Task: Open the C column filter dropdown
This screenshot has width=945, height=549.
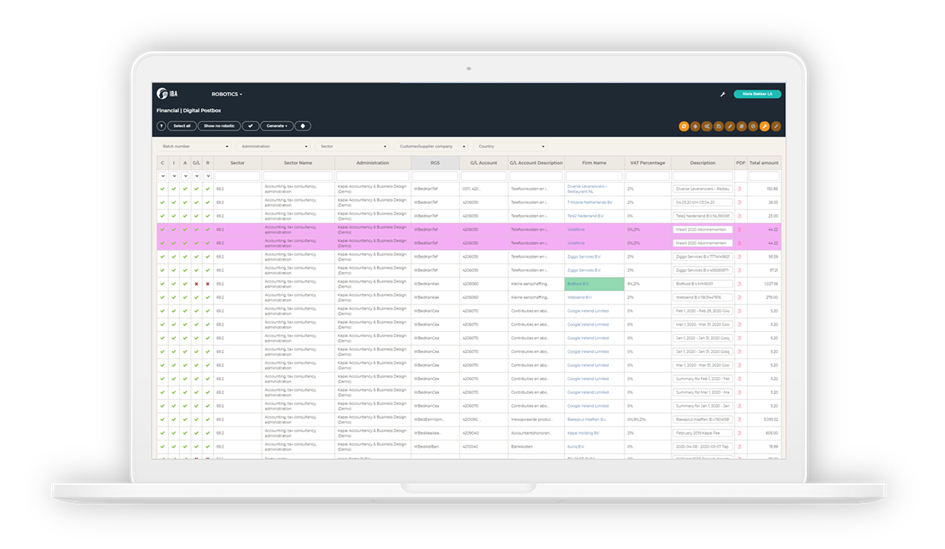Action: [x=162, y=176]
